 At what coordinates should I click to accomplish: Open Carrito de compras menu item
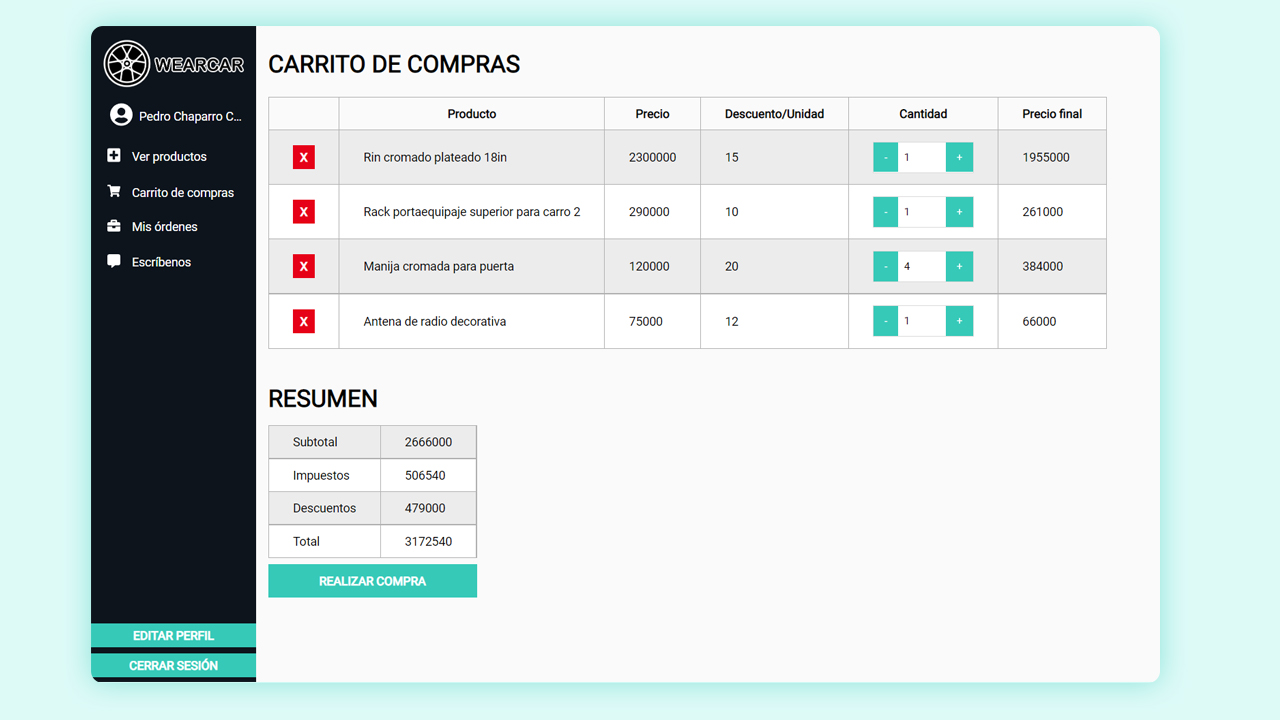click(x=183, y=192)
